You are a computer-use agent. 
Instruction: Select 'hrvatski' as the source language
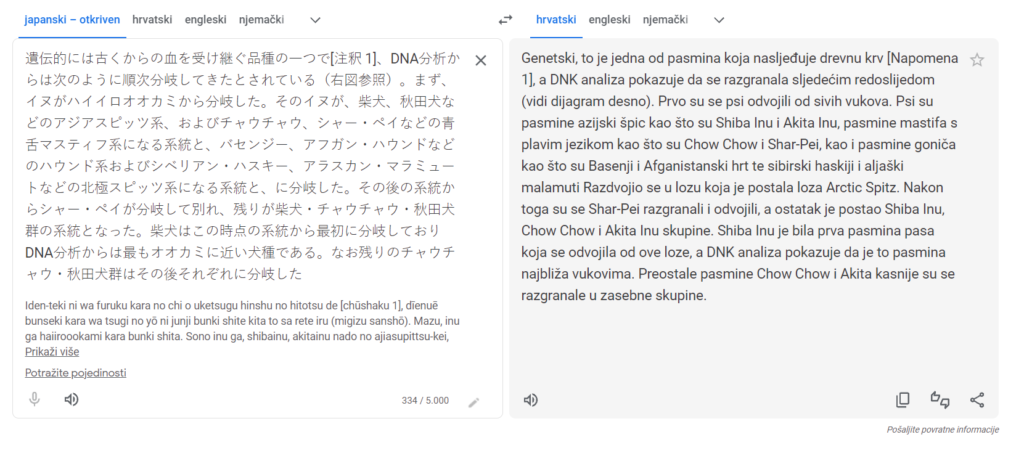click(x=153, y=19)
